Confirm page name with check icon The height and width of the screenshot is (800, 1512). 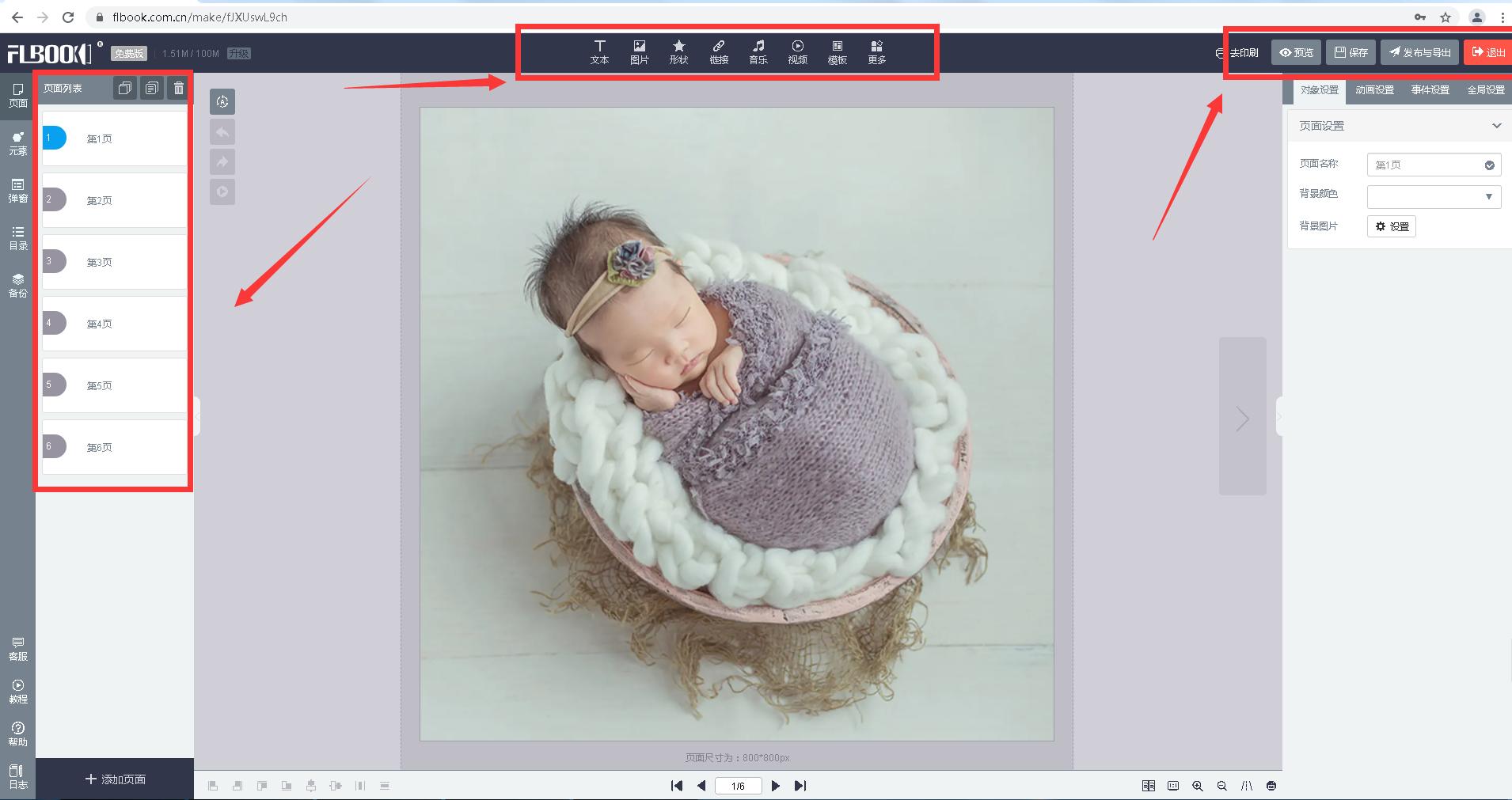(x=1489, y=165)
